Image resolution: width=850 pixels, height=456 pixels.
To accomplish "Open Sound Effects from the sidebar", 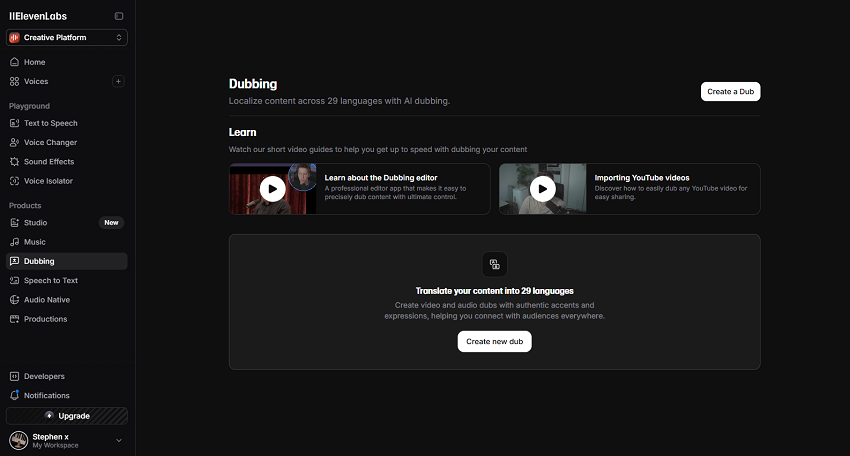I will pyautogui.click(x=48, y=162).
